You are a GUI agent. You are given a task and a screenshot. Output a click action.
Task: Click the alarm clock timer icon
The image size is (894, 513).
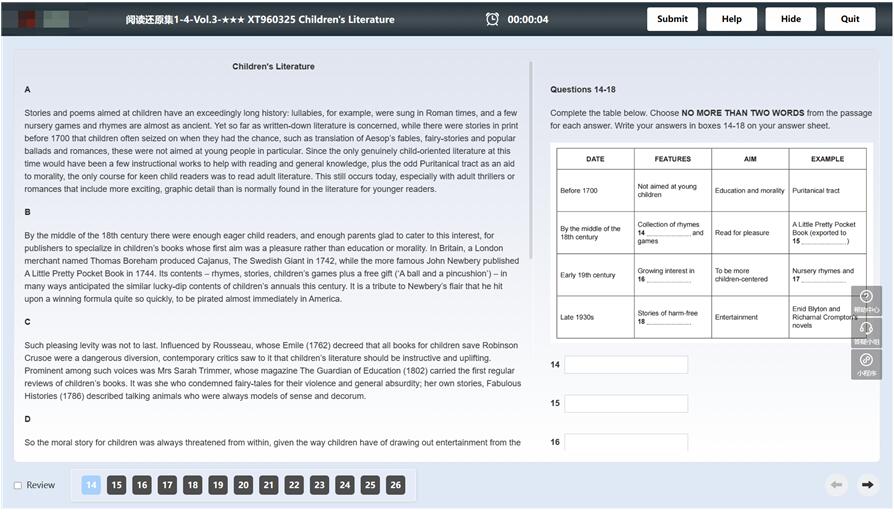[492, 19]
